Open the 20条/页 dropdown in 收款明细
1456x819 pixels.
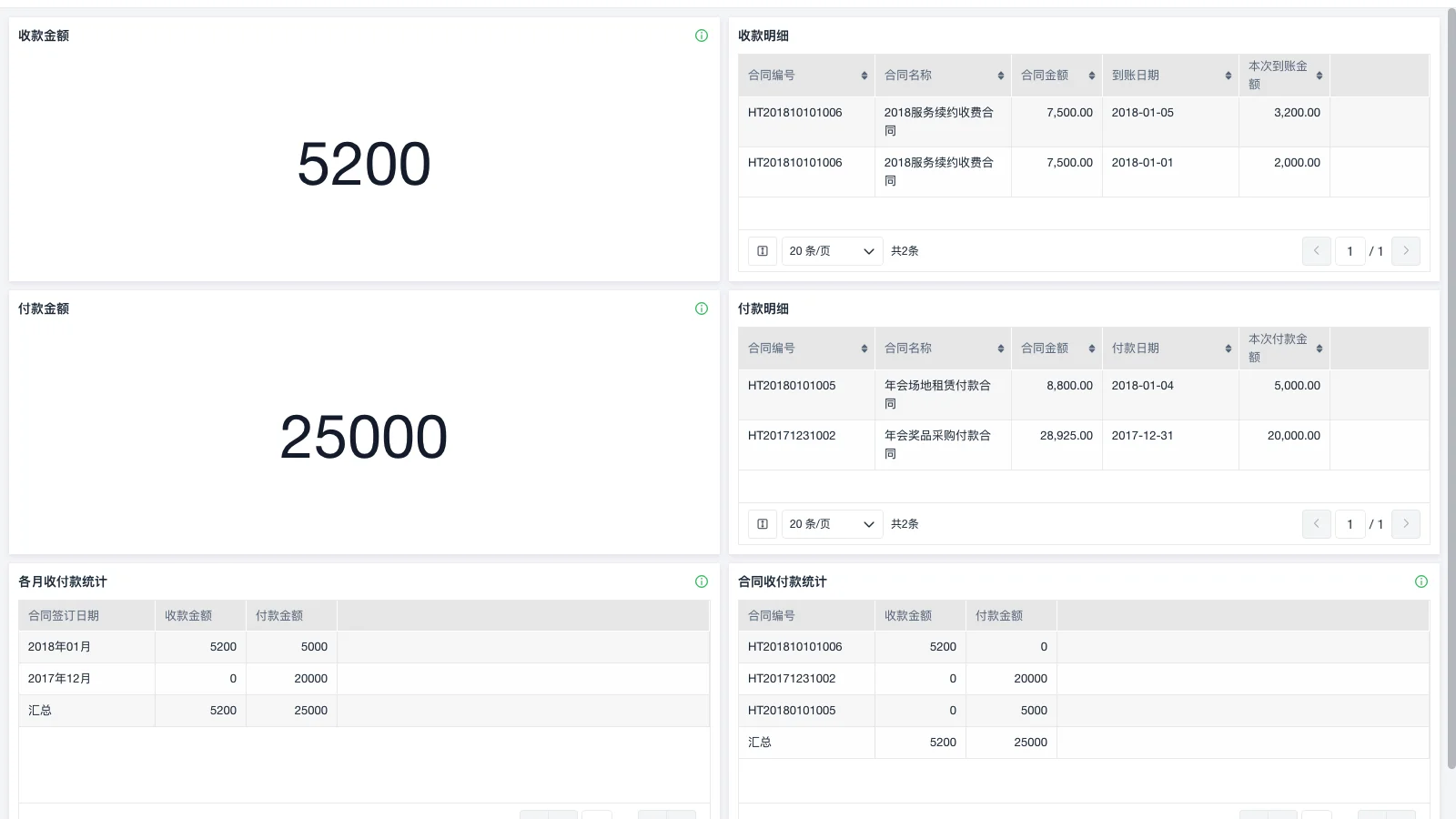833,251
